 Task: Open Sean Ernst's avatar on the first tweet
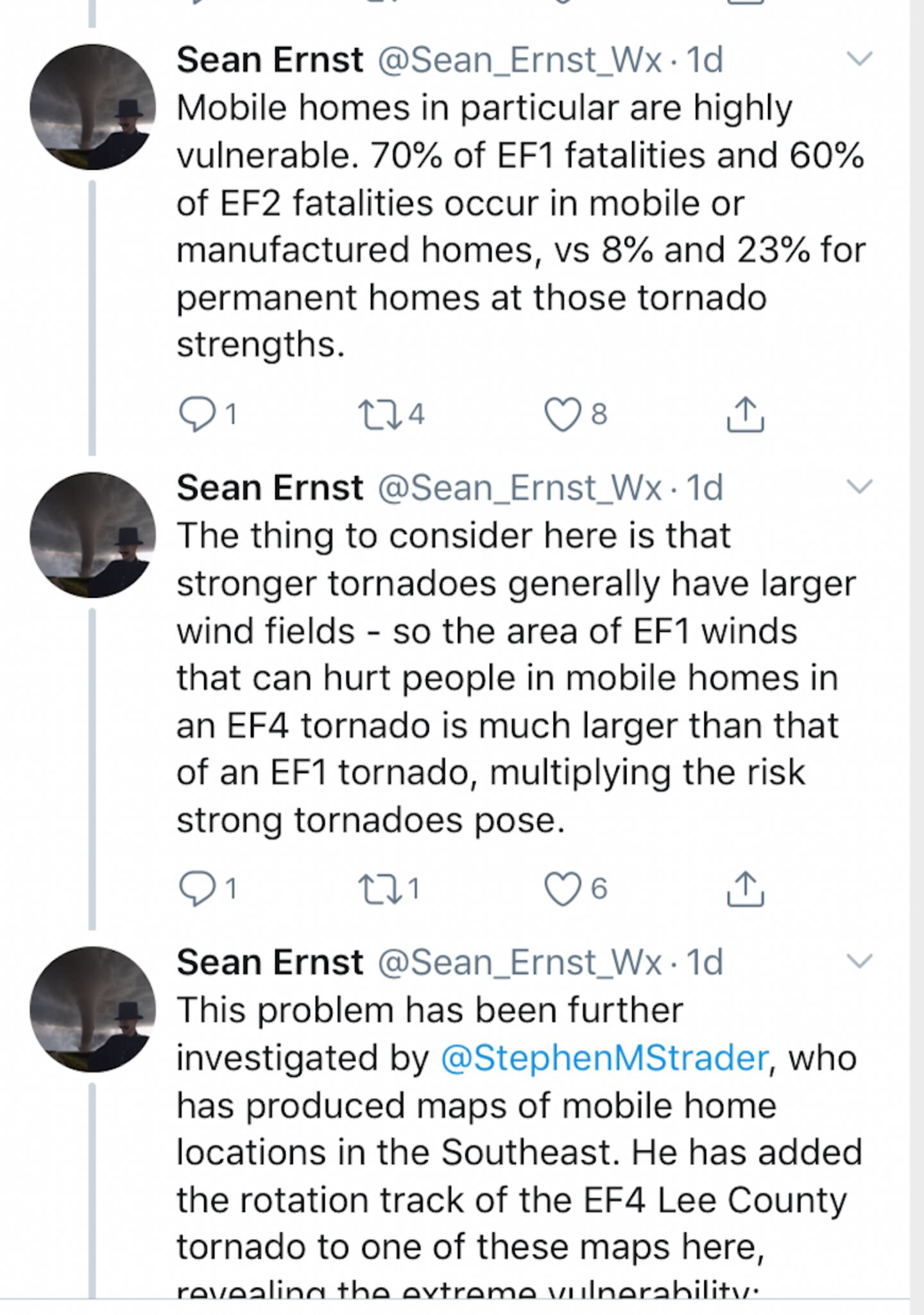92,107
